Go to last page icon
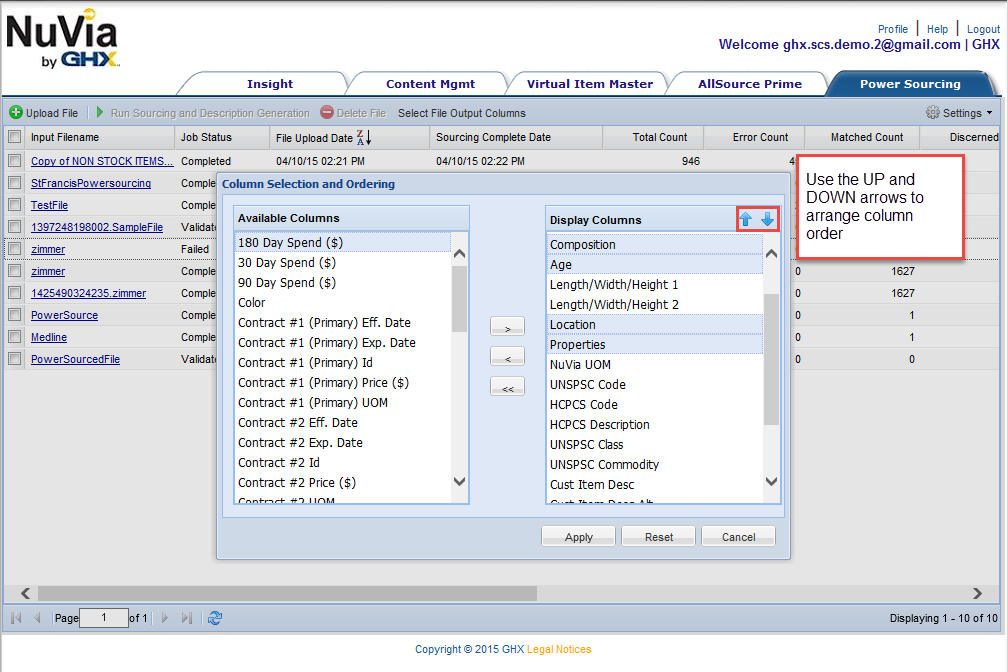Image resolution: width=1007 pixels, height=672 pixels. (x=186, y=617)
